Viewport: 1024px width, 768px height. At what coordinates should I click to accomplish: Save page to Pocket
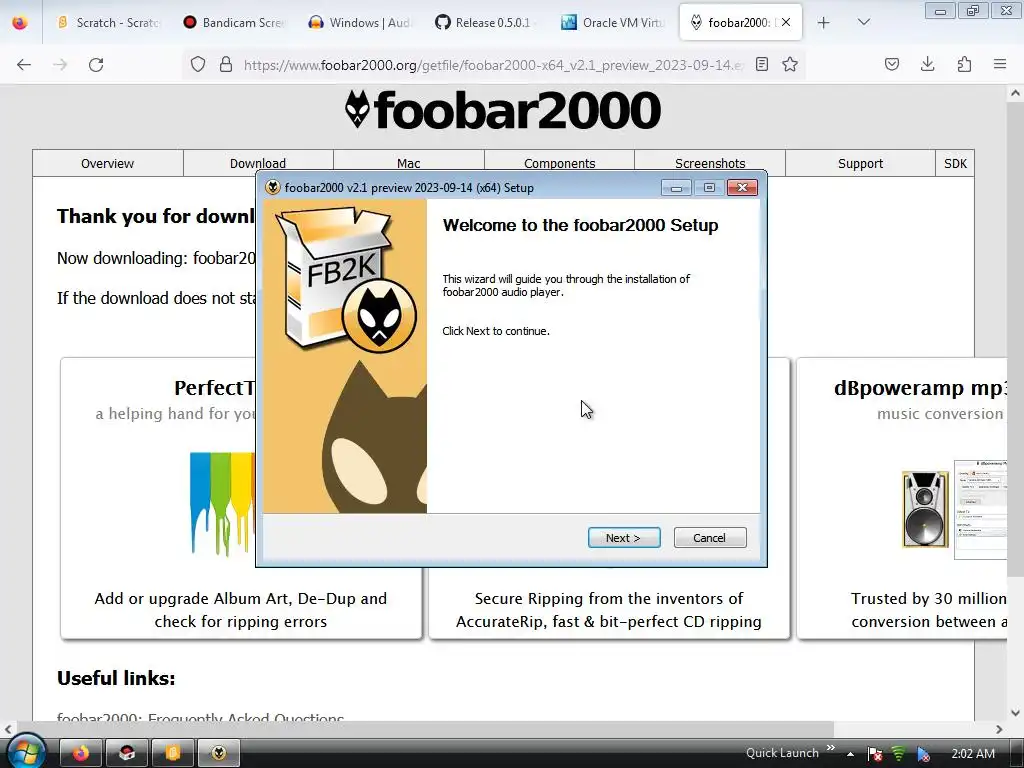(x=892, y=64)
